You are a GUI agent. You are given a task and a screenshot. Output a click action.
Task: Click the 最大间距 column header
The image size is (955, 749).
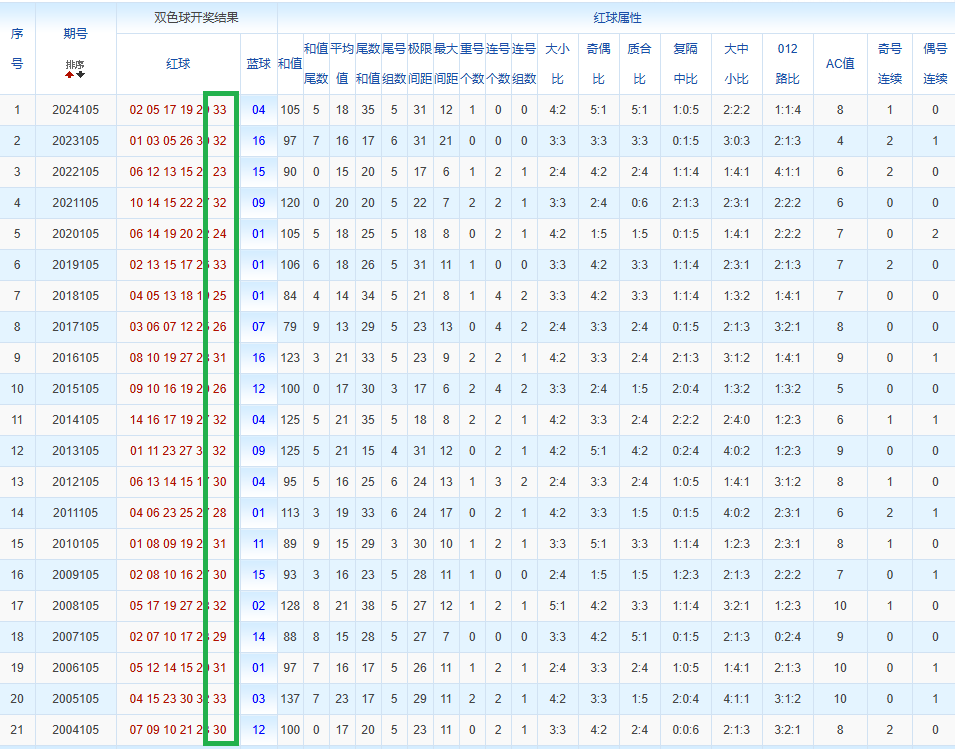point(446,63)
